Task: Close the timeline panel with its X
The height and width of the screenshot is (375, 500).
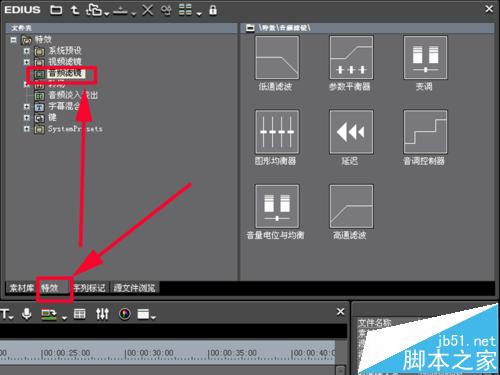Action: coord(340,312)
